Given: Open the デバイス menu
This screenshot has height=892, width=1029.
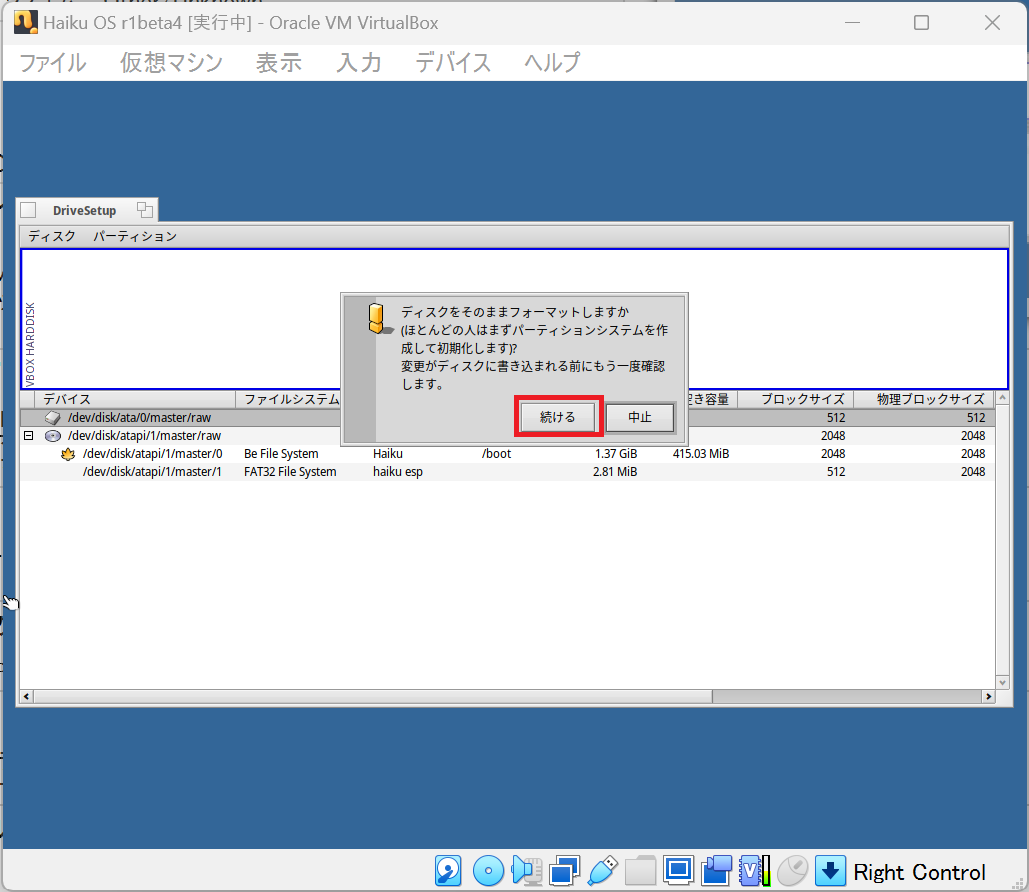Looking at the screenshot, I should (x=453, y=63).
